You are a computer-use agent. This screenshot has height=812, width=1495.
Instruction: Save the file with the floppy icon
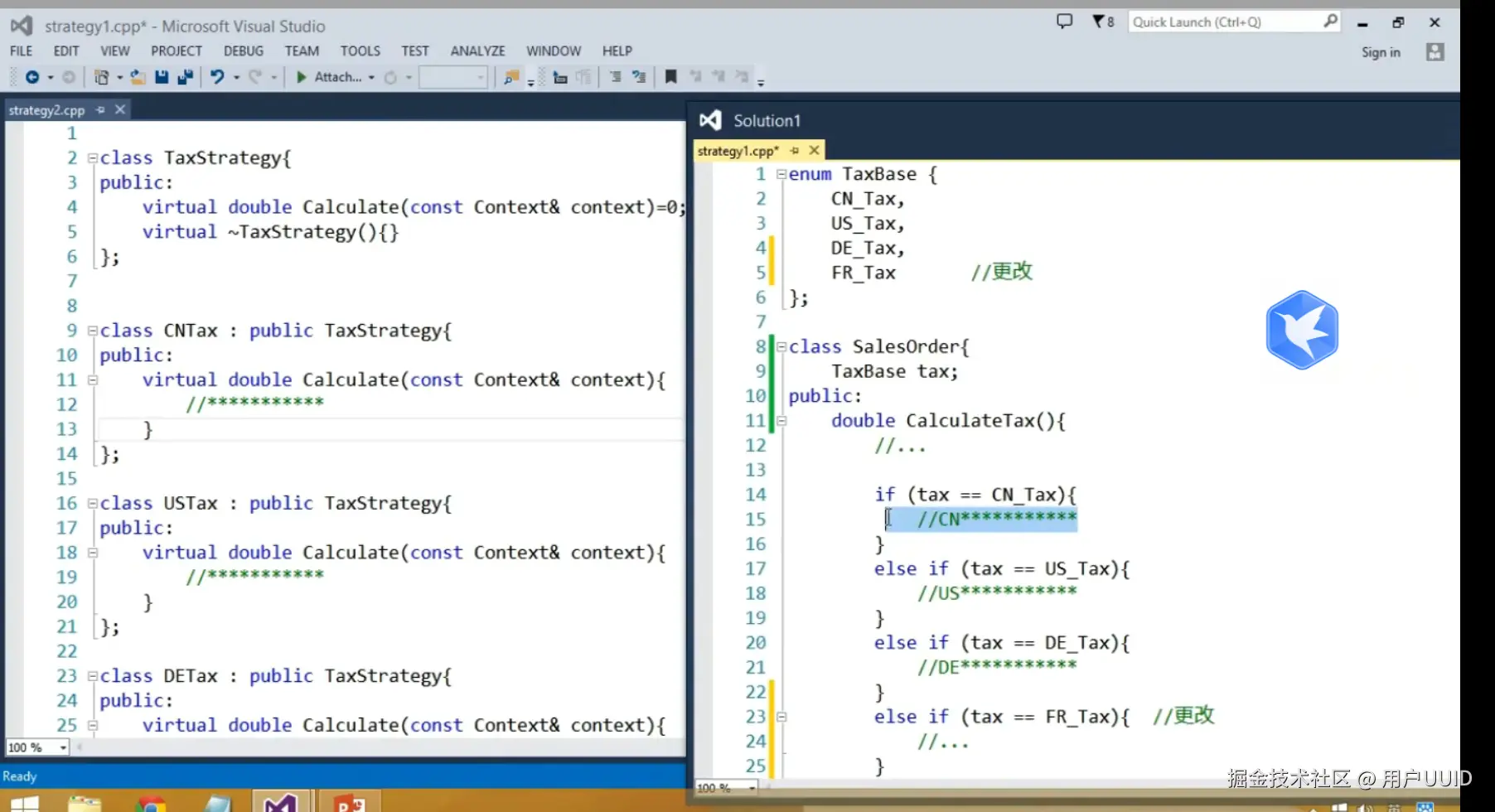coord(162,77)
